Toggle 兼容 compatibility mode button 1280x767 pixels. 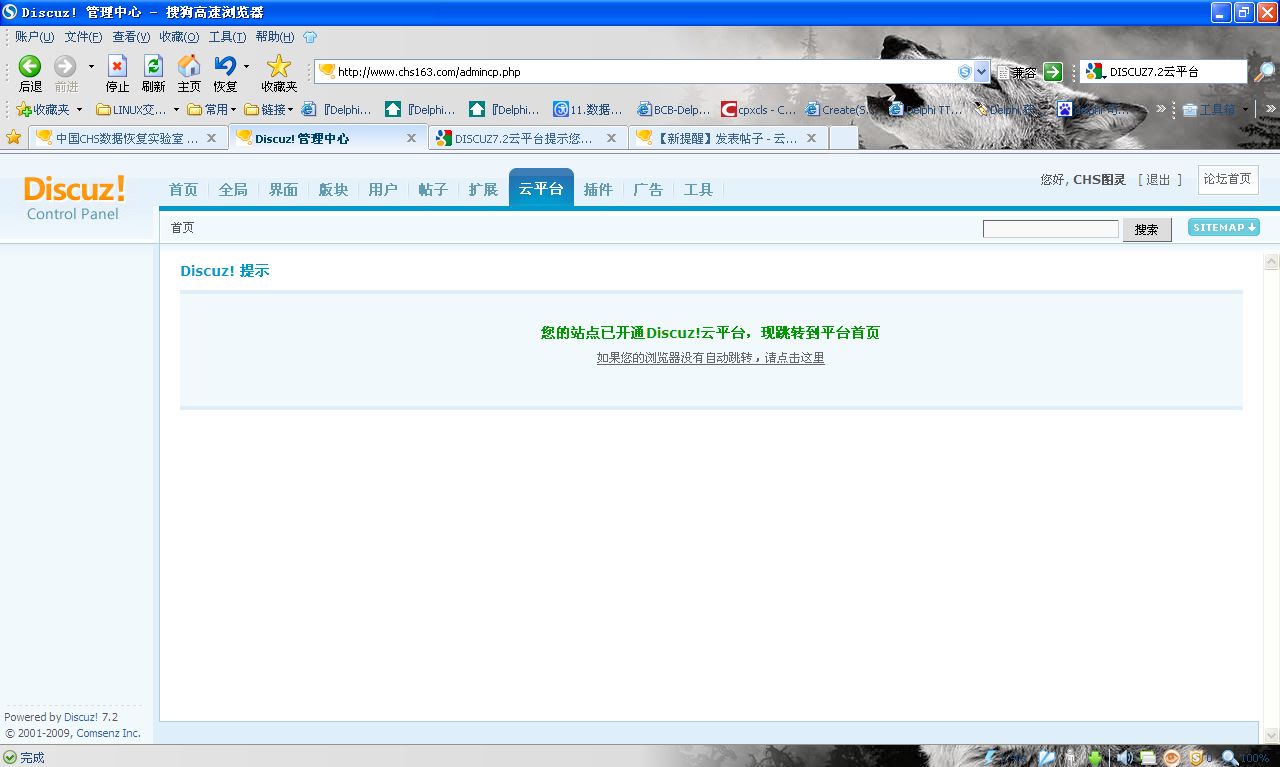pyautogui.click(x=1017, y=72)
